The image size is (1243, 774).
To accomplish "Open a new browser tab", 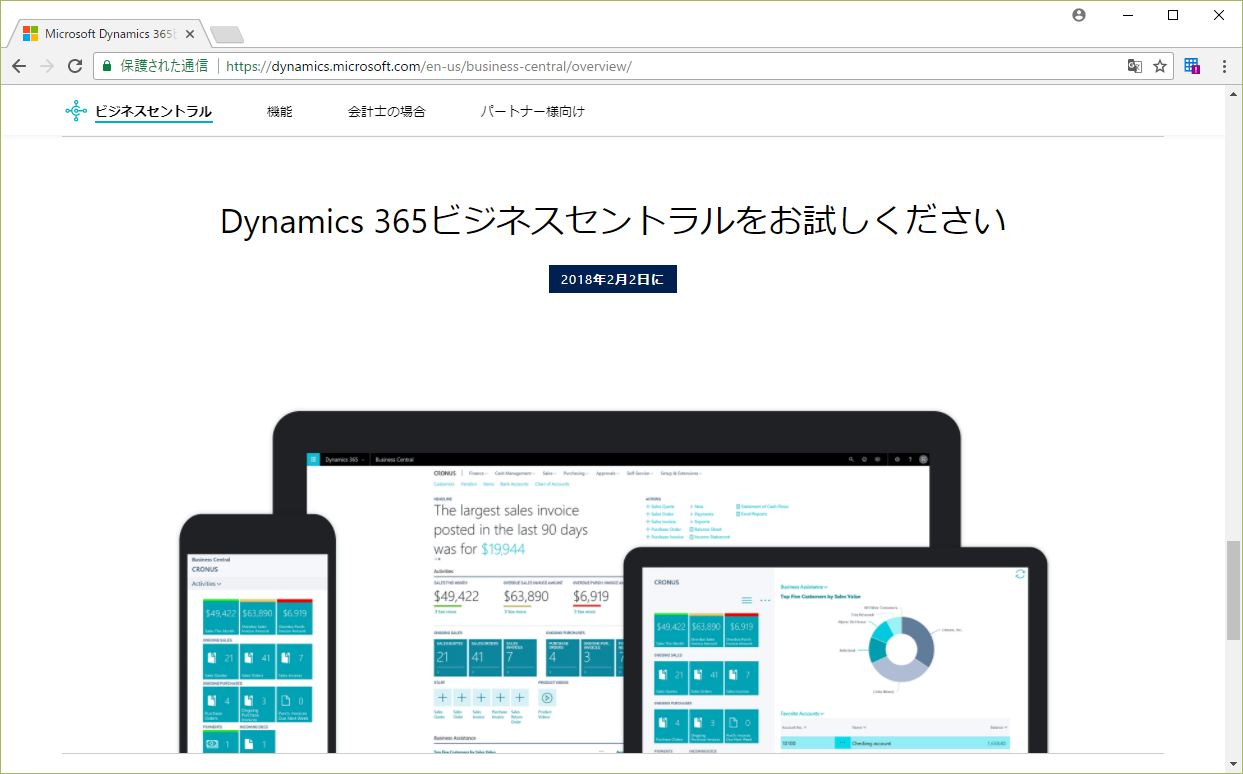I will [227, 35].
